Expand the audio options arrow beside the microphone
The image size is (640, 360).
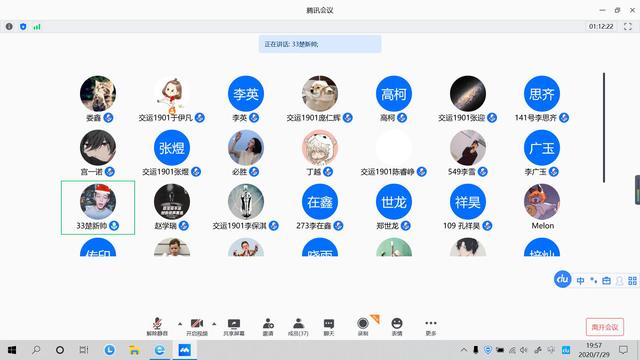point(180,324)
